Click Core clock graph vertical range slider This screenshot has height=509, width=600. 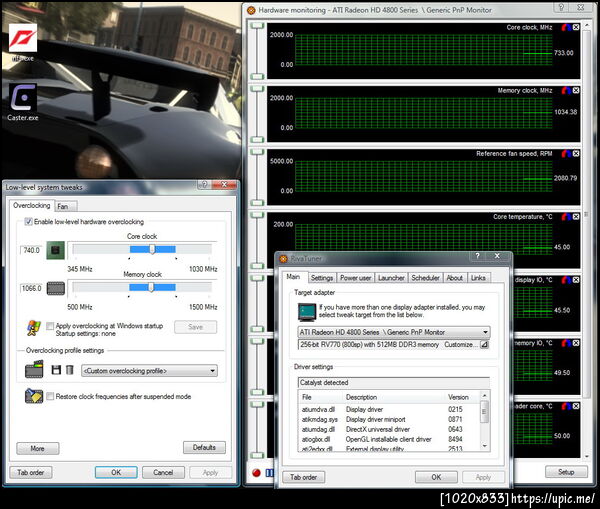pos(258,51)
